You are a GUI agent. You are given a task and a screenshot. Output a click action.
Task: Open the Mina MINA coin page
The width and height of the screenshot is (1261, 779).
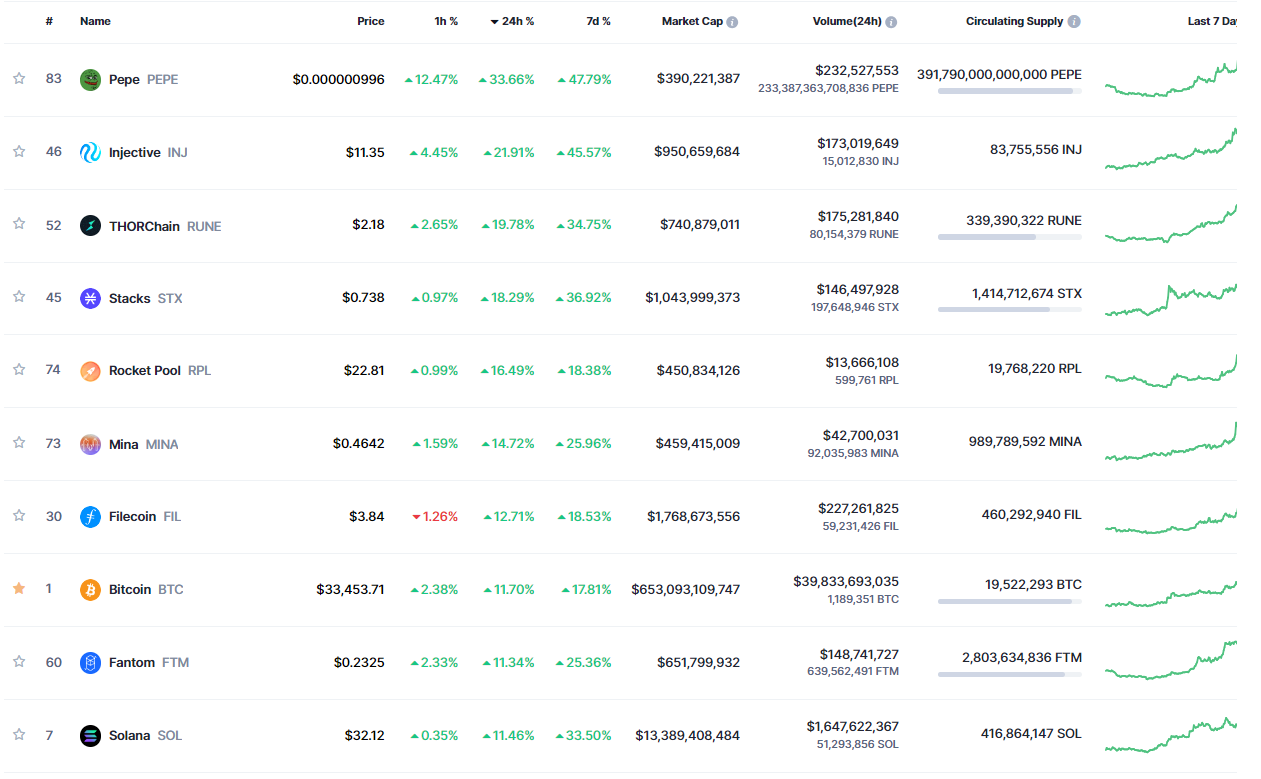point(143,444)
